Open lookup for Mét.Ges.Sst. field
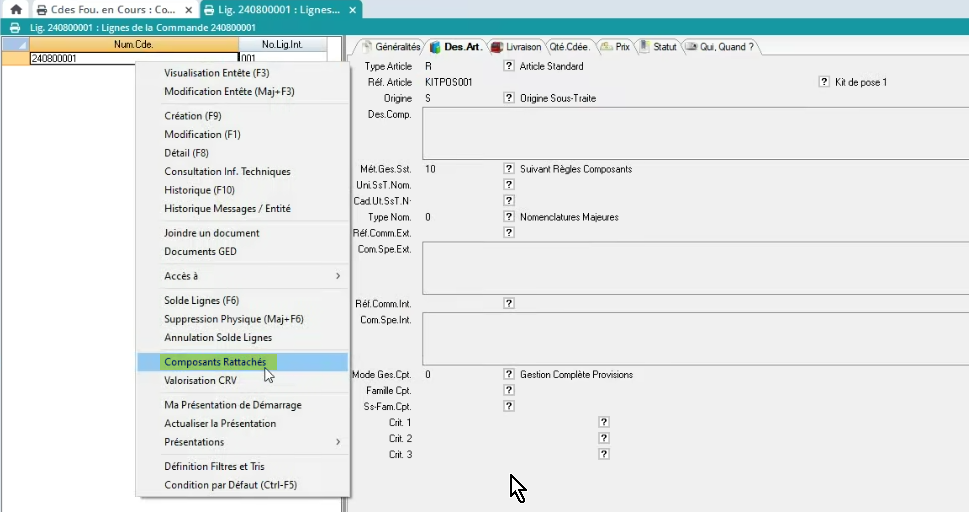This screenshot has height=512, width=969. pos(509,169)
